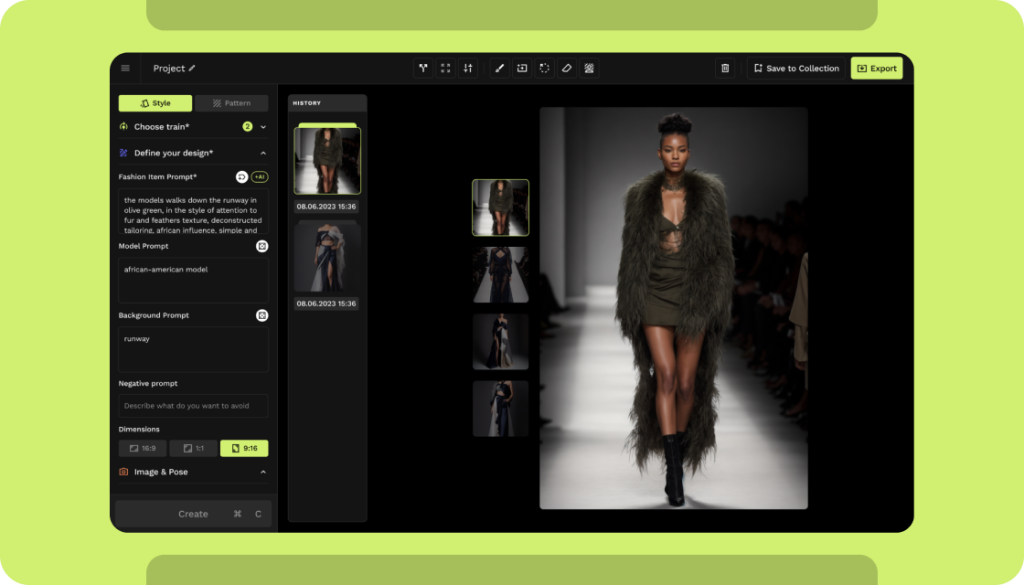Click the Fashion Item Prompt label

point(157,177)
